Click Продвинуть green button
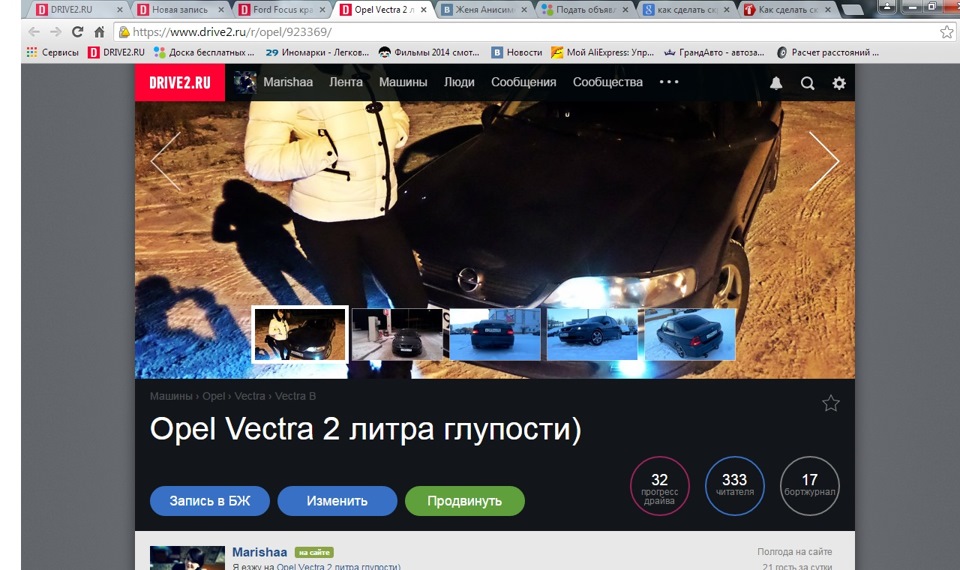The image size is (960, 570). [x=465, y=501]
